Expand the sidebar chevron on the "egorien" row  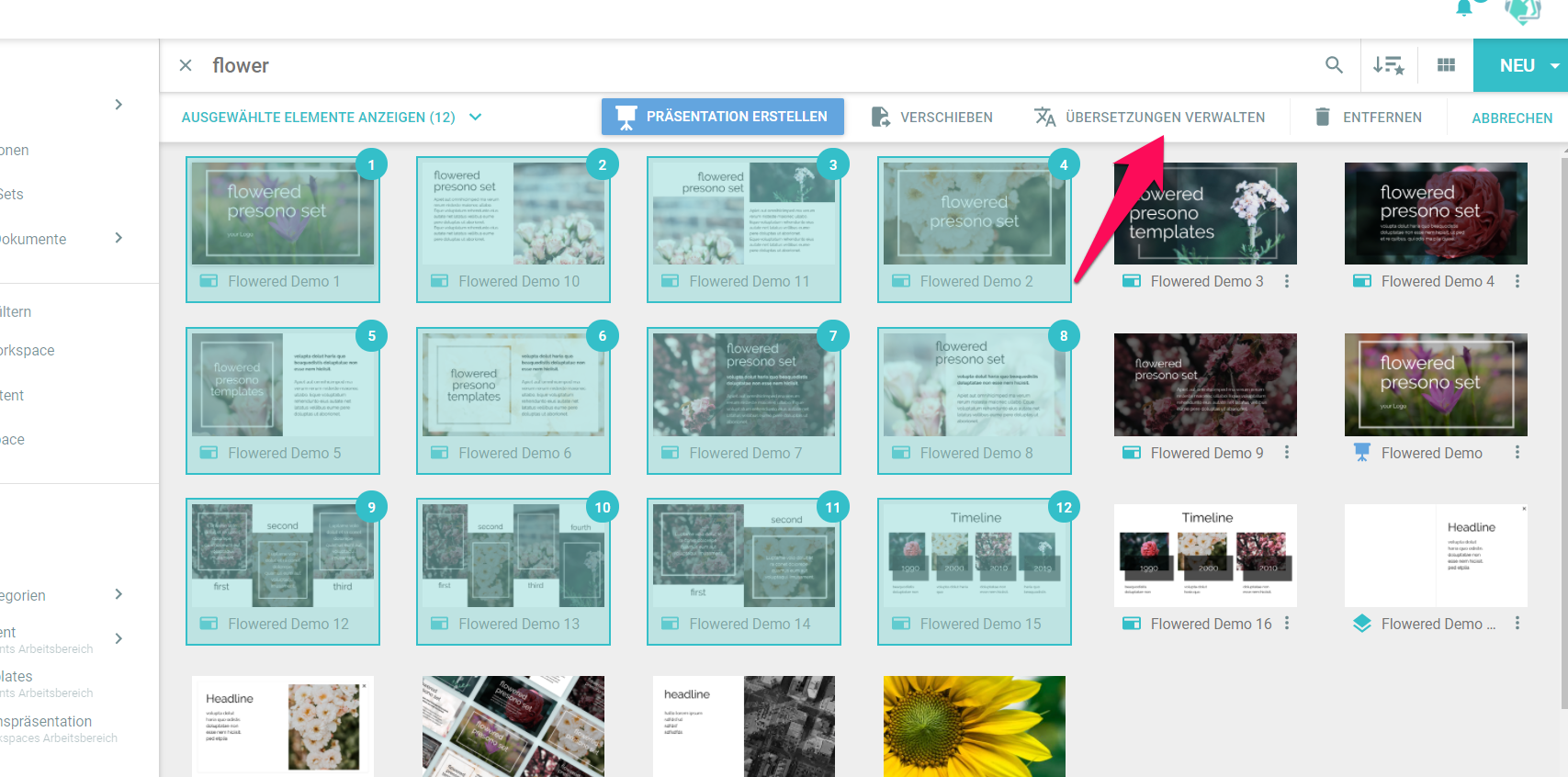(x=118, y=594)
